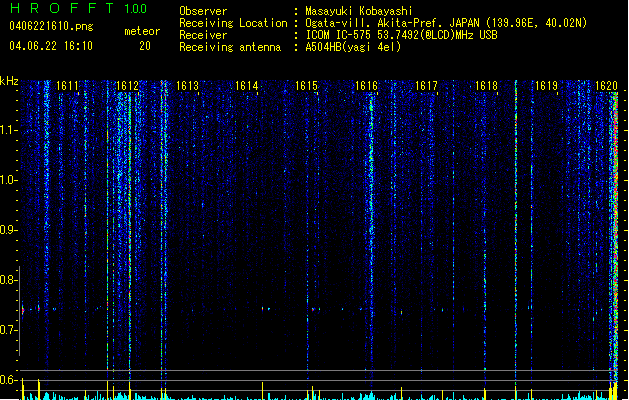Click the receiver ICOM IC-575 text

click(401, 35)
